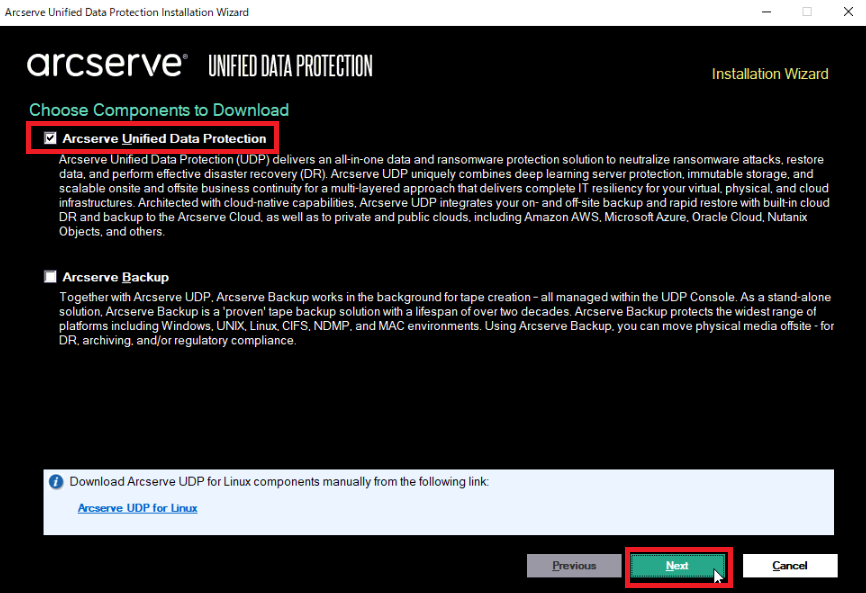Image resolution: width=866 pixels, height=593 pixels.
Task: Open the Arcserve UDP for Linux link
Action: (138, 508)
